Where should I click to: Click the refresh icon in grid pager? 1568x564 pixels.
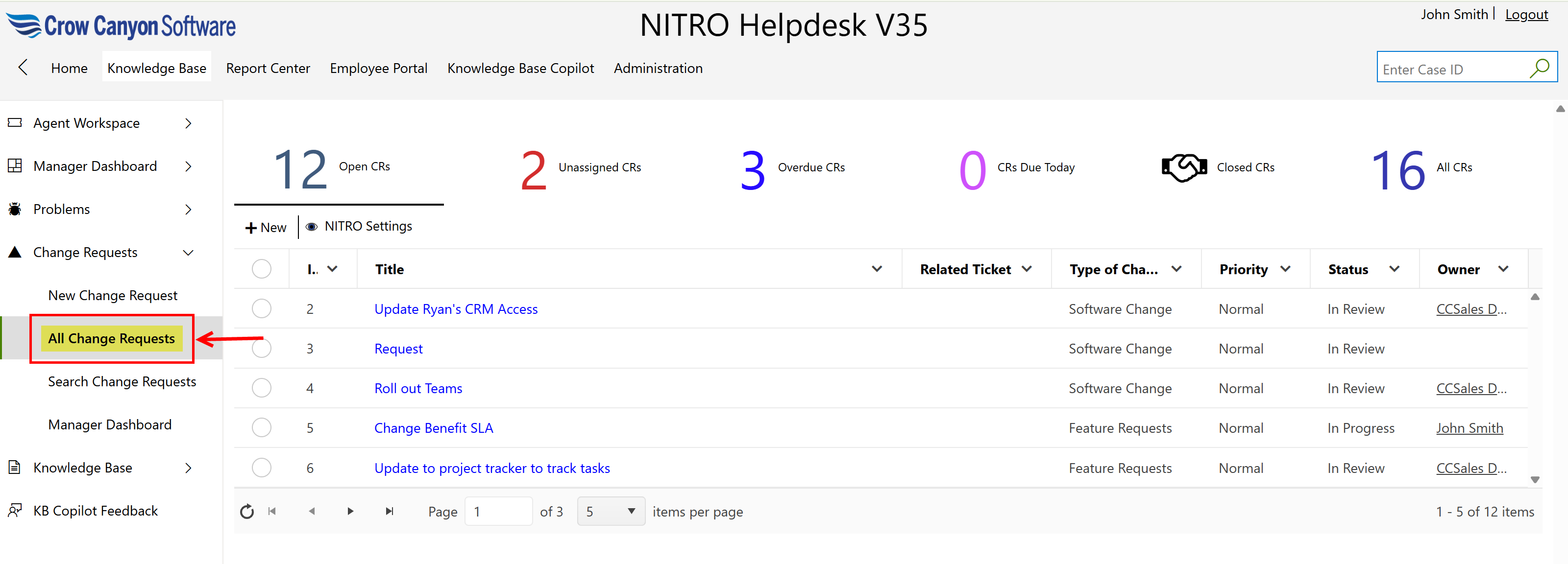point(246,512)
